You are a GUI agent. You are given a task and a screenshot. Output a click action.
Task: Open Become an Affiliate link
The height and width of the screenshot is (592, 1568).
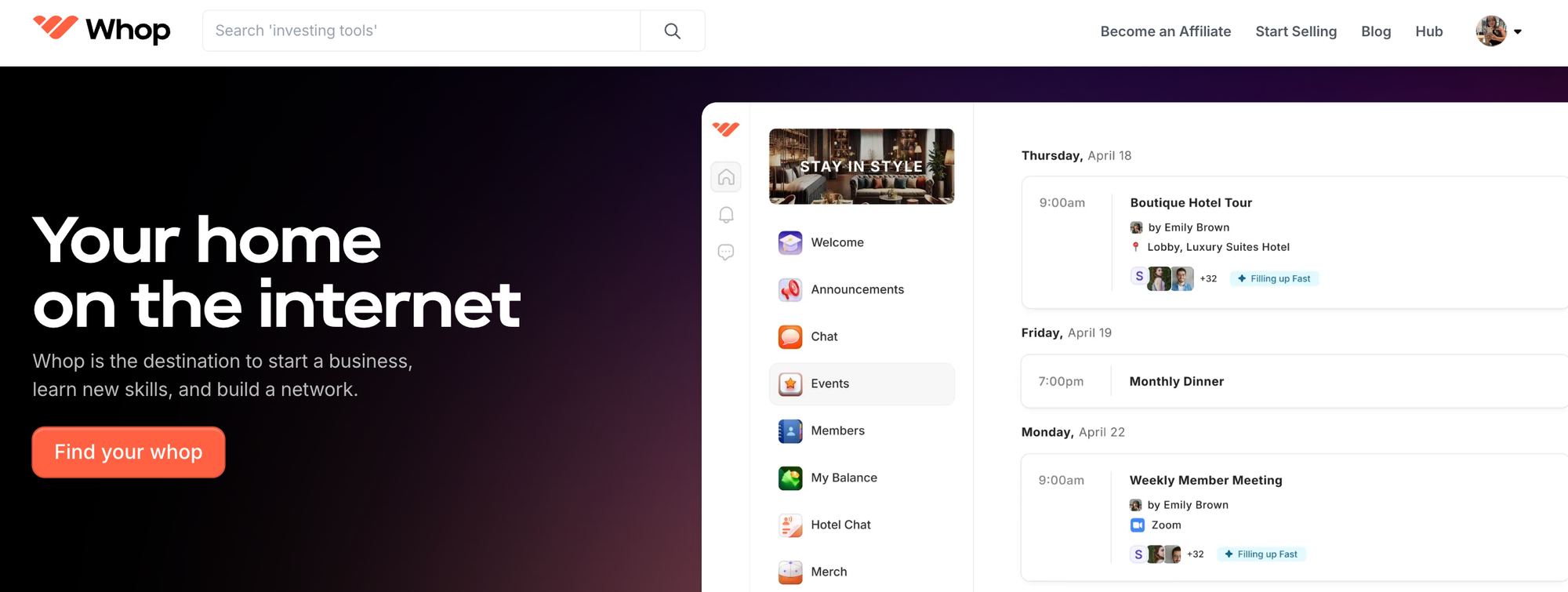click(1166, 31)
